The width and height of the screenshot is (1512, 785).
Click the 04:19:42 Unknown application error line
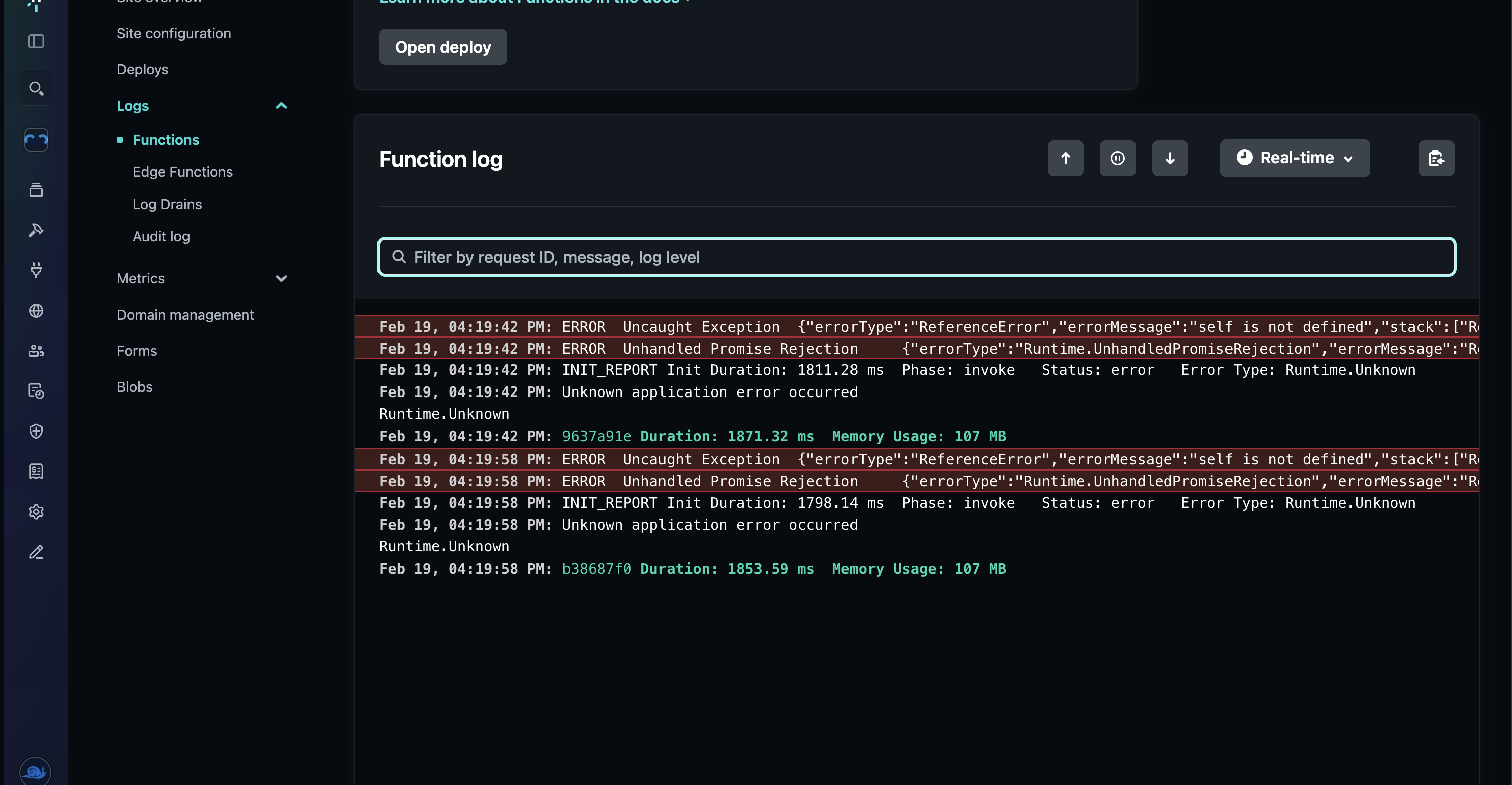tap(618, 392)
